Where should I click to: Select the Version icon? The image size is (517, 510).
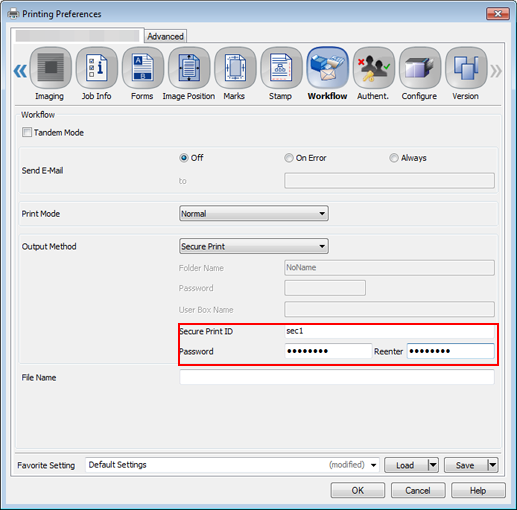tap(466, 68)
